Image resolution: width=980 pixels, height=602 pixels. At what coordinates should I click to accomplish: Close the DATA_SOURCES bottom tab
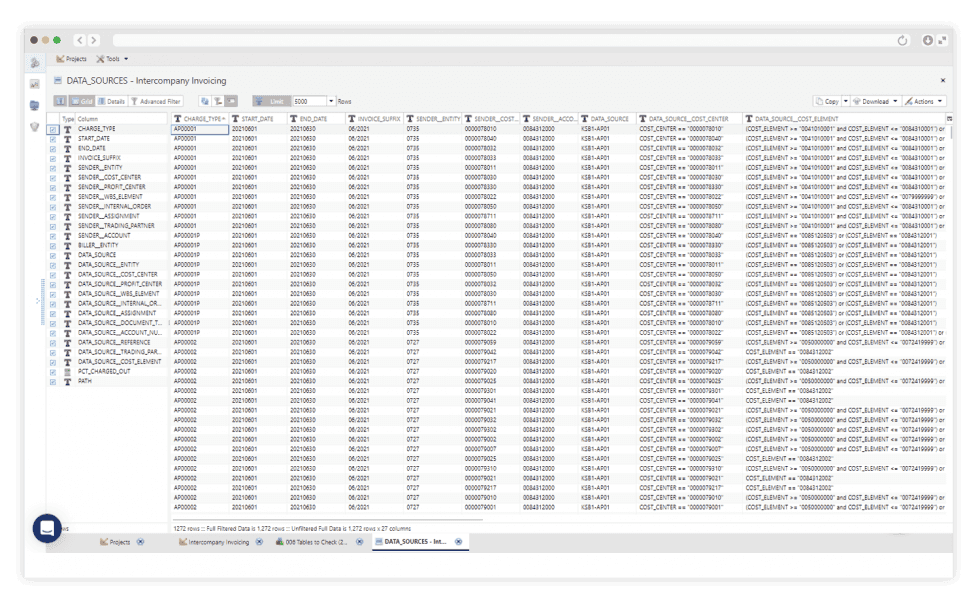tap(458, 542)
